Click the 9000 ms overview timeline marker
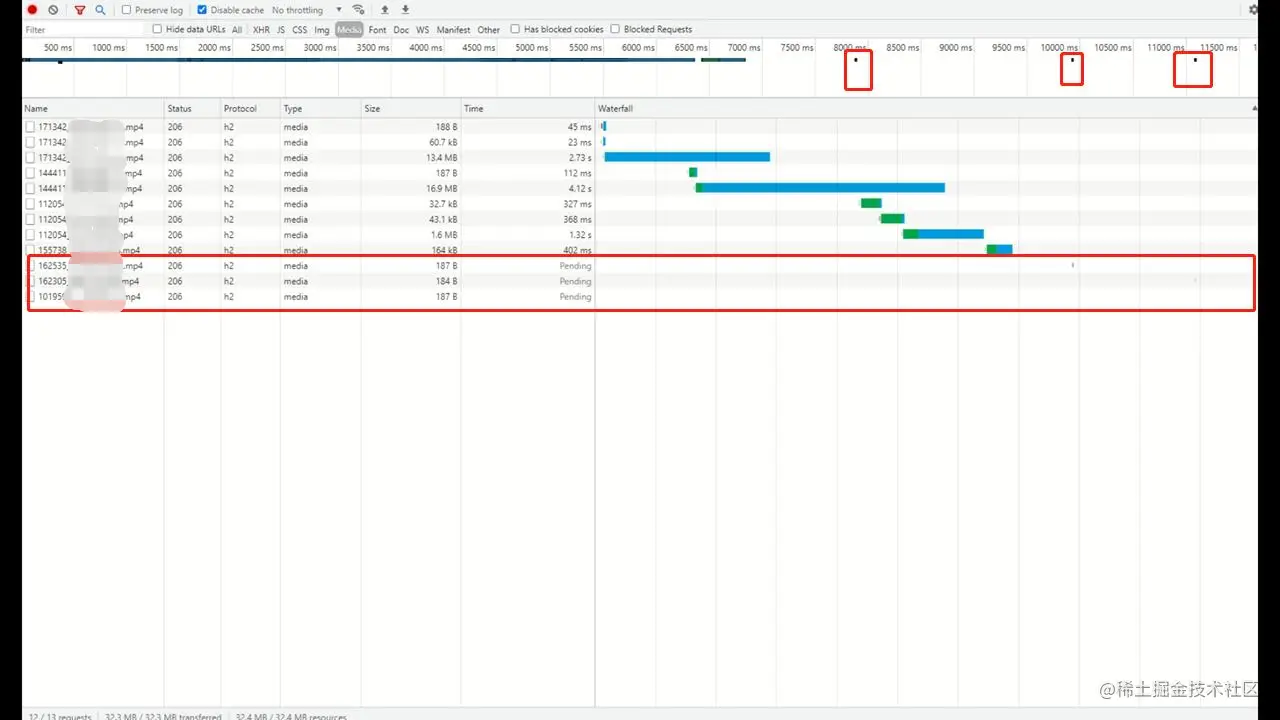 pyautogui.click(x=955, y=48)
